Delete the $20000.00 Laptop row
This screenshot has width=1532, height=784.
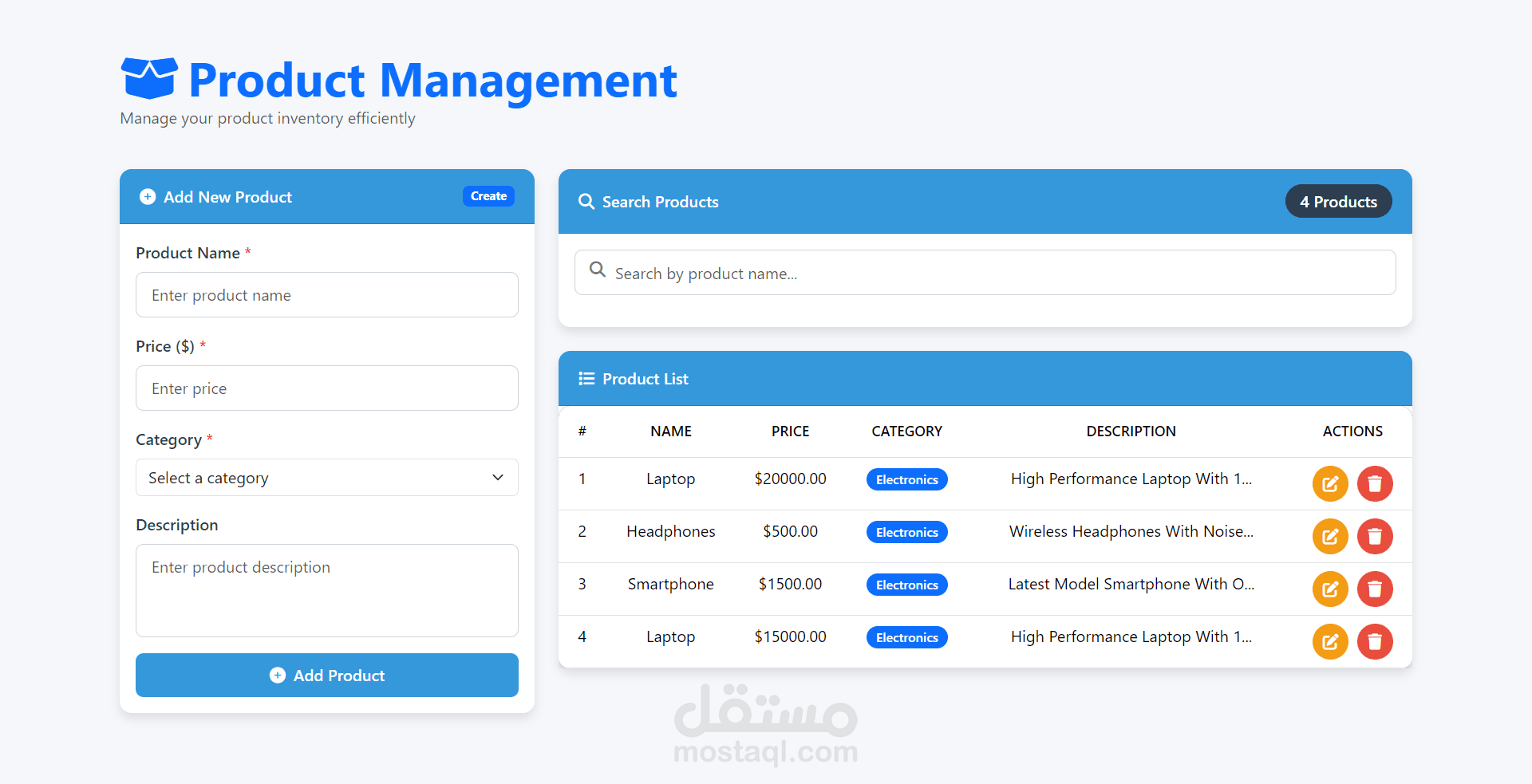1375,483
